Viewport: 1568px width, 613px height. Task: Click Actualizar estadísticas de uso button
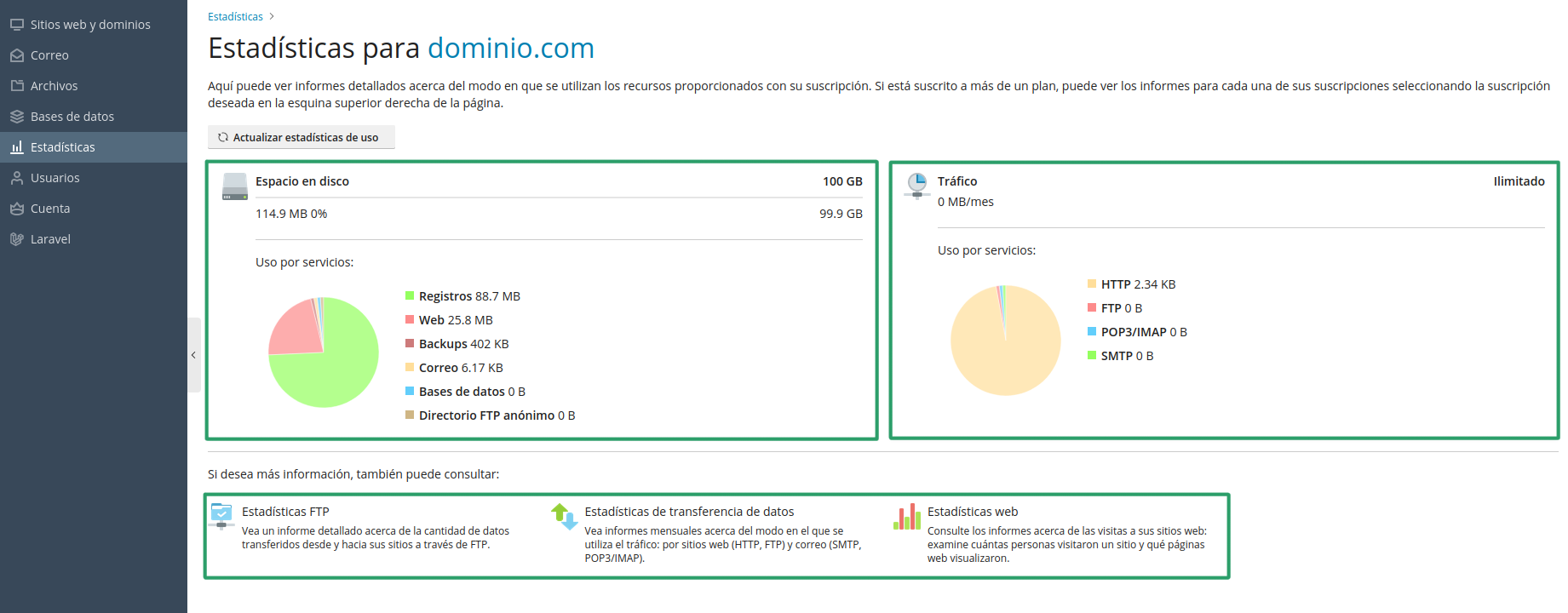click(x=302, y=137)
